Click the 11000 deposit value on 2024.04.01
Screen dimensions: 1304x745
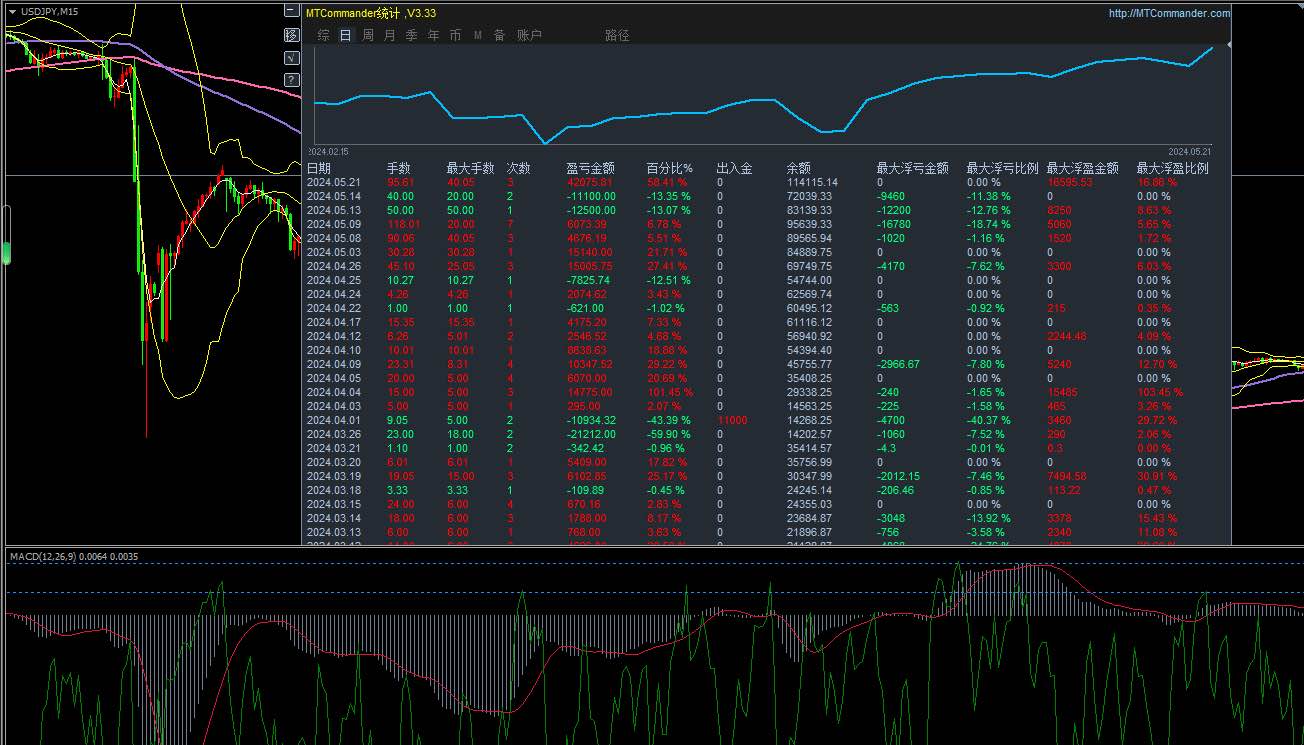coord(731,420)
